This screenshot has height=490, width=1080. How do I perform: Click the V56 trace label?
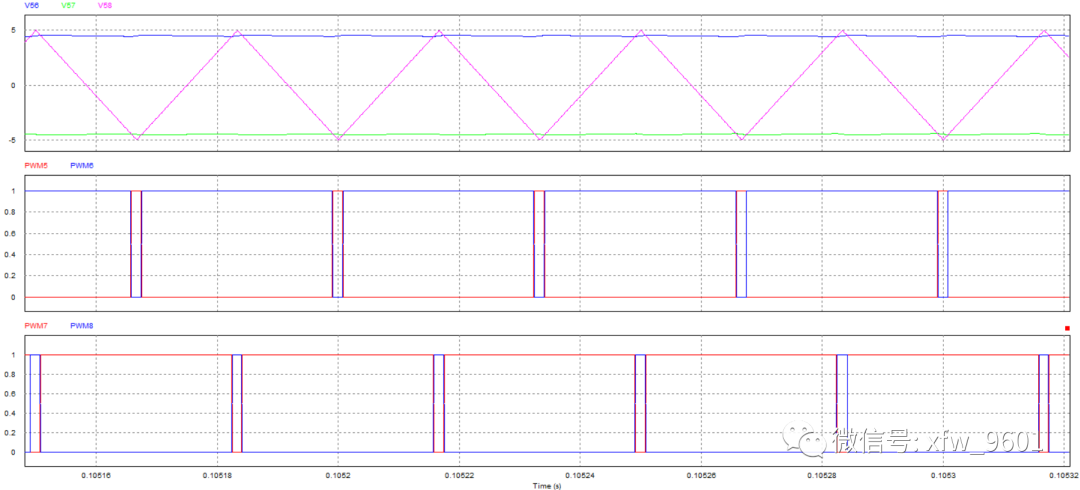(x=32, y=6)
